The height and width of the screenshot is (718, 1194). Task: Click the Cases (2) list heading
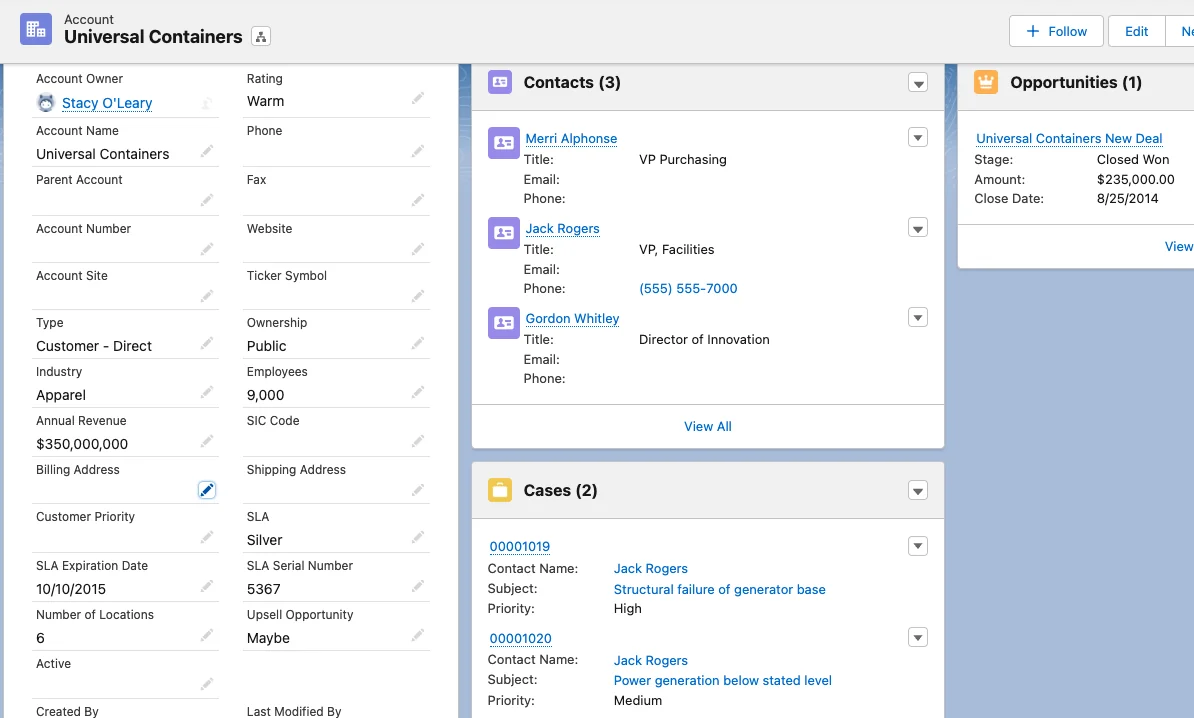click(560, 490)
